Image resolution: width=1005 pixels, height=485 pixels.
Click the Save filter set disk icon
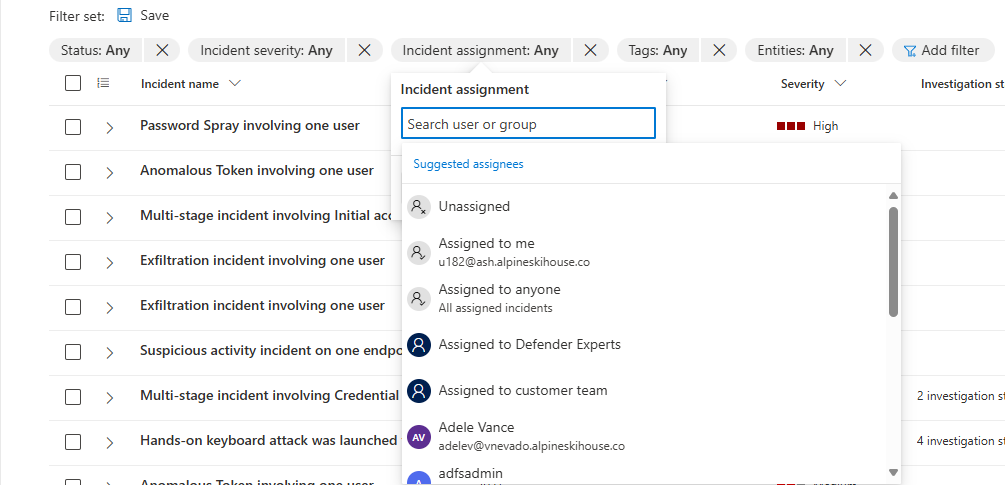click(125, 15)
